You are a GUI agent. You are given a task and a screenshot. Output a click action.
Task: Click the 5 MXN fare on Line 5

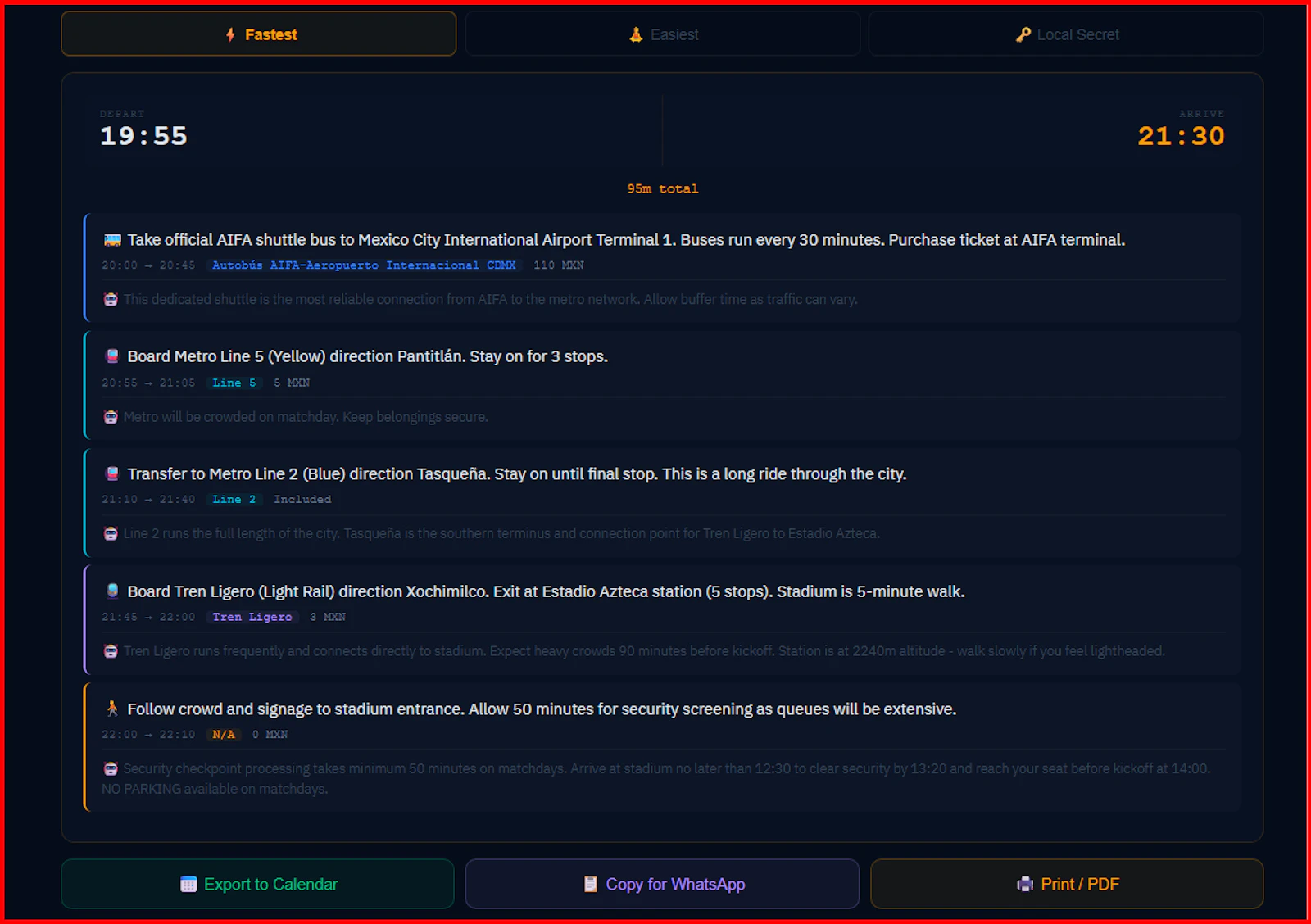pyautogui.click(x=292, y=383)
